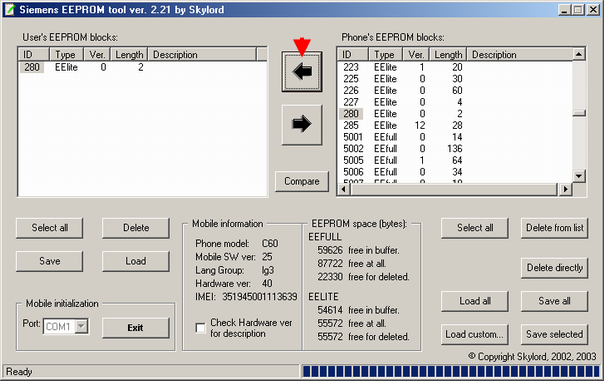The image size is (604, 381).
Task: Click EELITE 54614 free in buffer
Action: tap(358, 310)
